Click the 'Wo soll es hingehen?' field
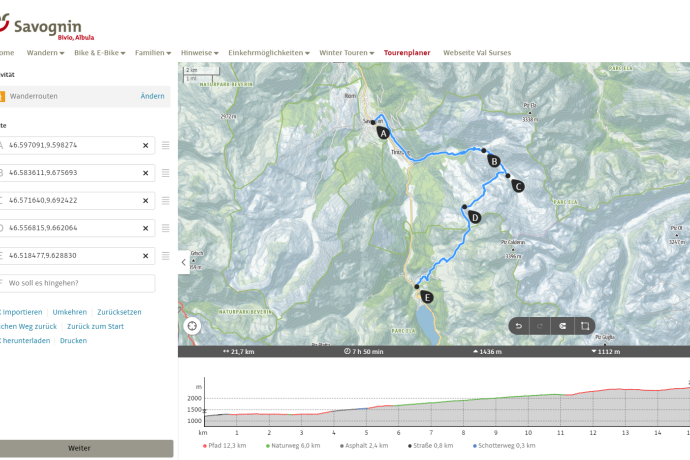690x460 pixels. pos(80,283)
